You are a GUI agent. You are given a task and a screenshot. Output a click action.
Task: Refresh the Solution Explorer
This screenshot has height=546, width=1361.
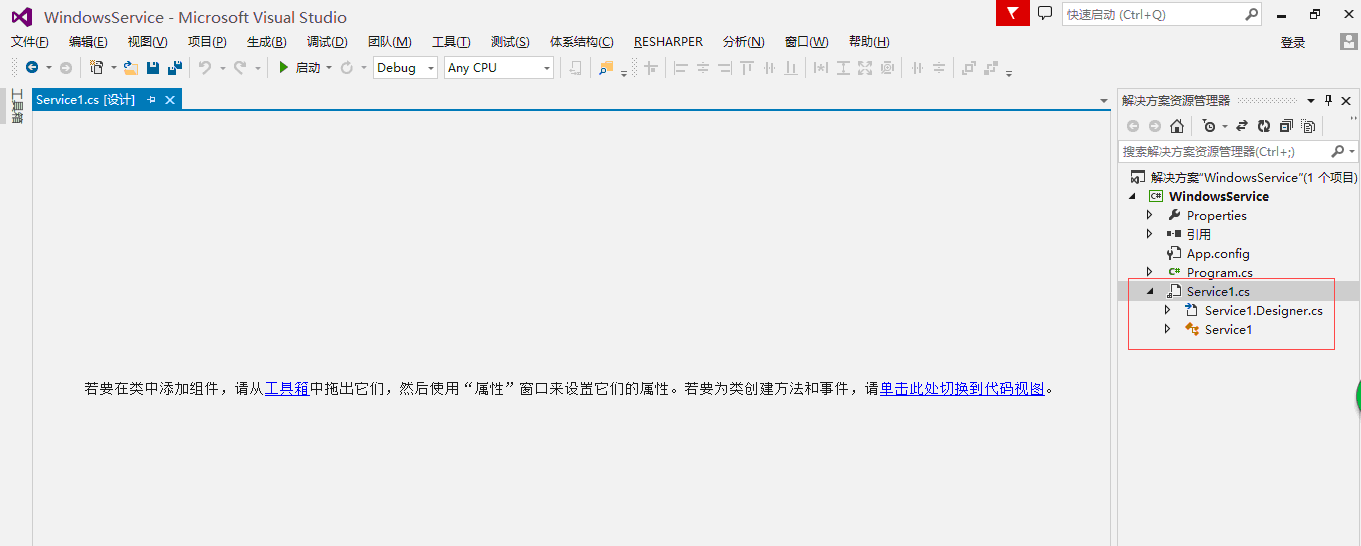[1264, 126]
